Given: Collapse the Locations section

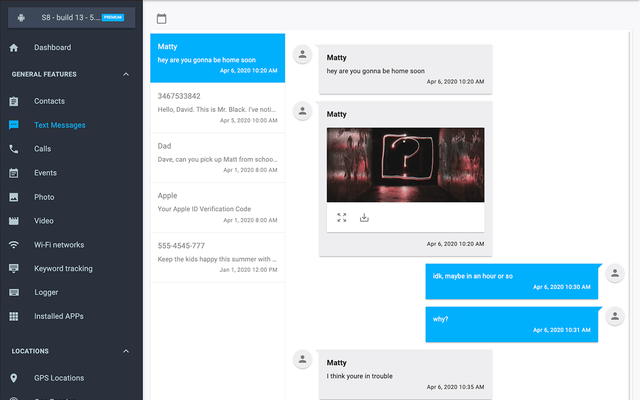Looking at the screenshot, I should (x=125, y=351).
